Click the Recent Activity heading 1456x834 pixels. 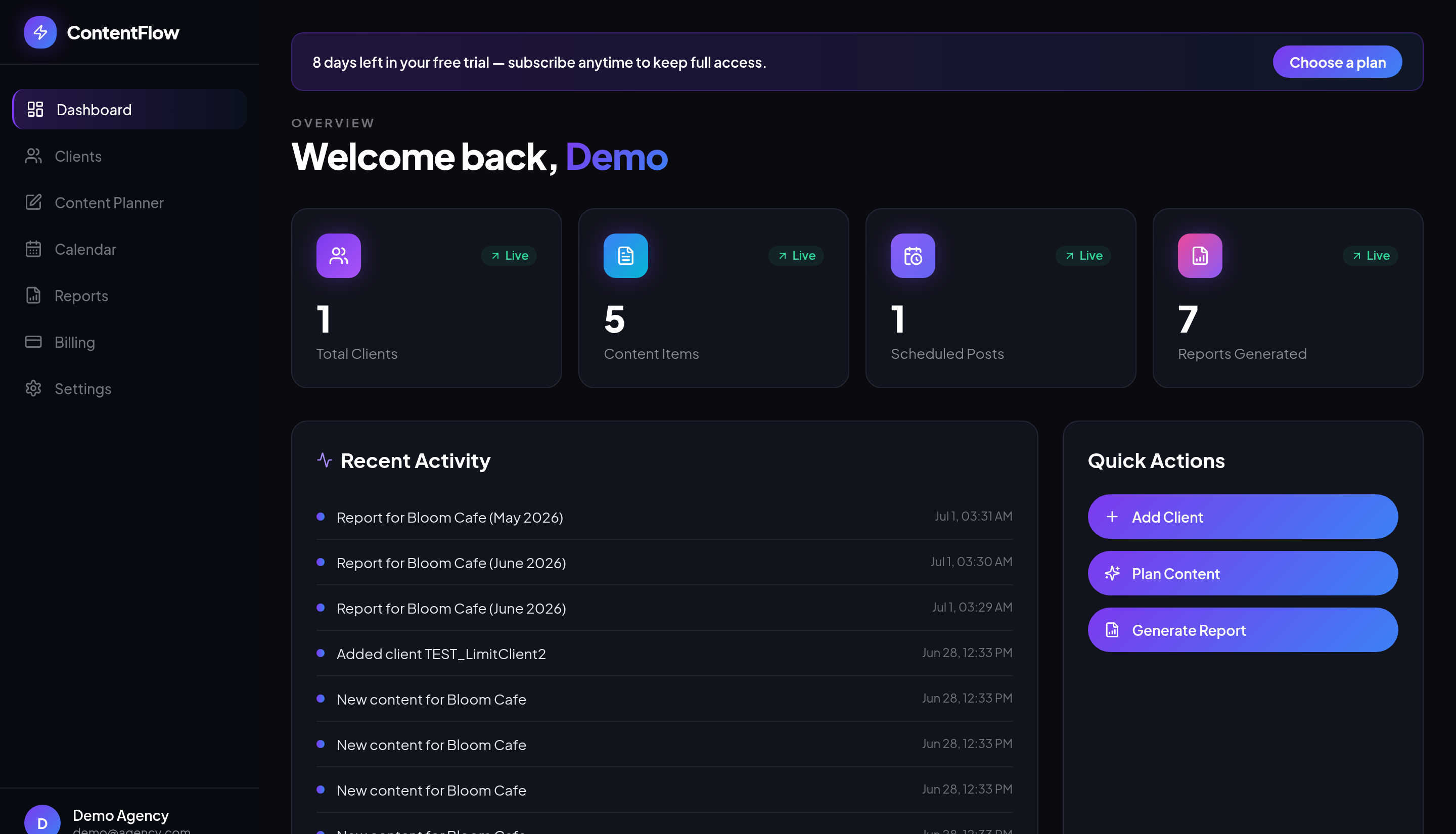[x=415, y=460]
